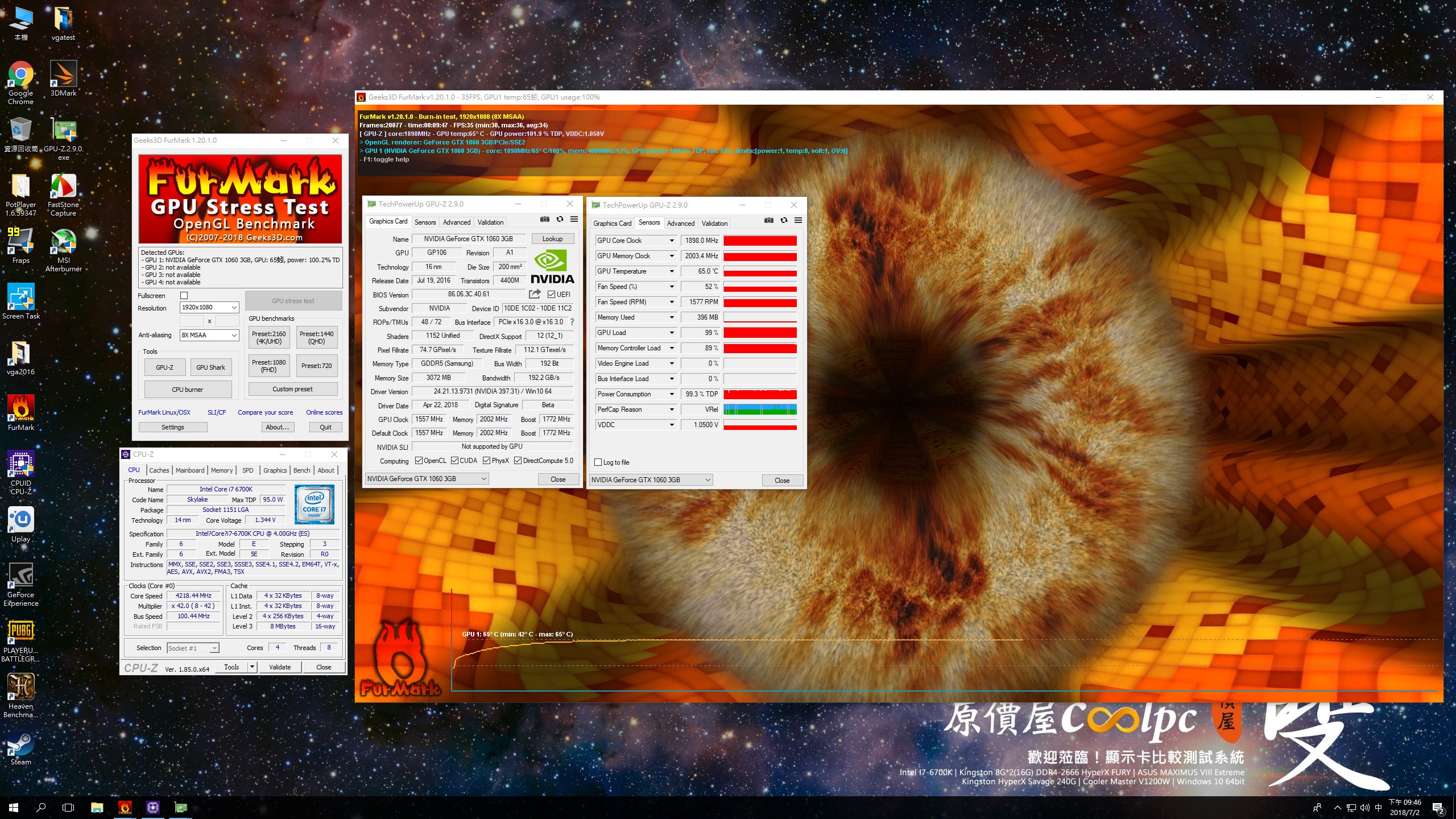Image resolution: width=1456 pixels, height=819 pixels.
Task: Select the PotPlayer desktop icon
Action: click(20, 195)
